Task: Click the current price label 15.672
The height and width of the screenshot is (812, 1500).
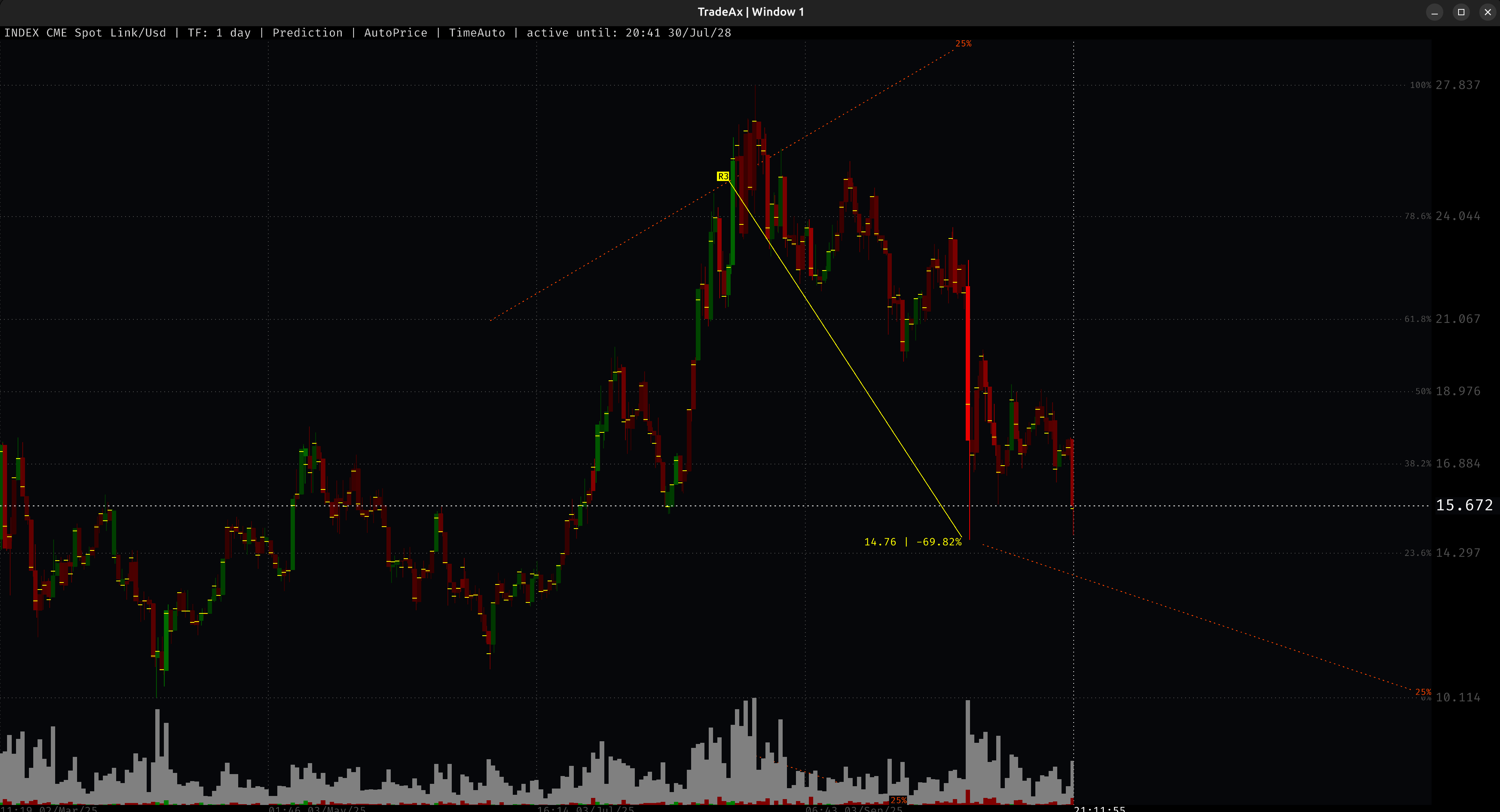Action: click(1464, 505)
